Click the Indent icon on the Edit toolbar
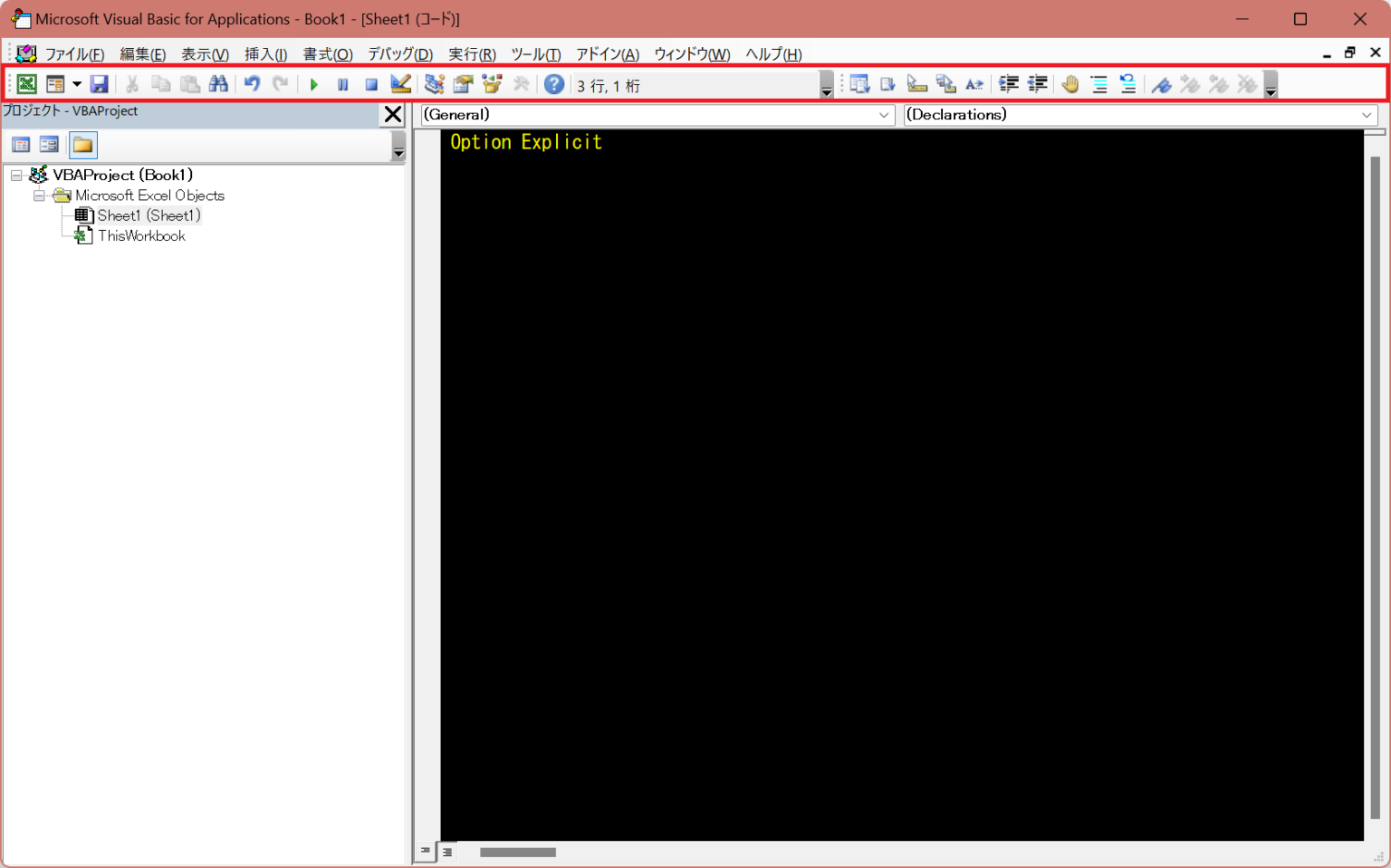 (1008, 83)
